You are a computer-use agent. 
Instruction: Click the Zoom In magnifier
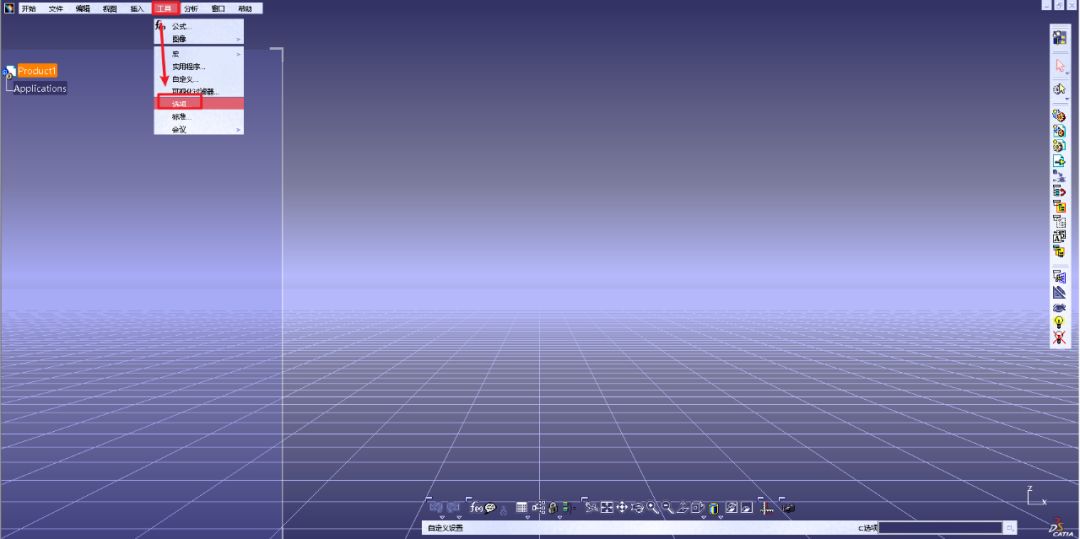pyautogui.click(x=652, y=507)
